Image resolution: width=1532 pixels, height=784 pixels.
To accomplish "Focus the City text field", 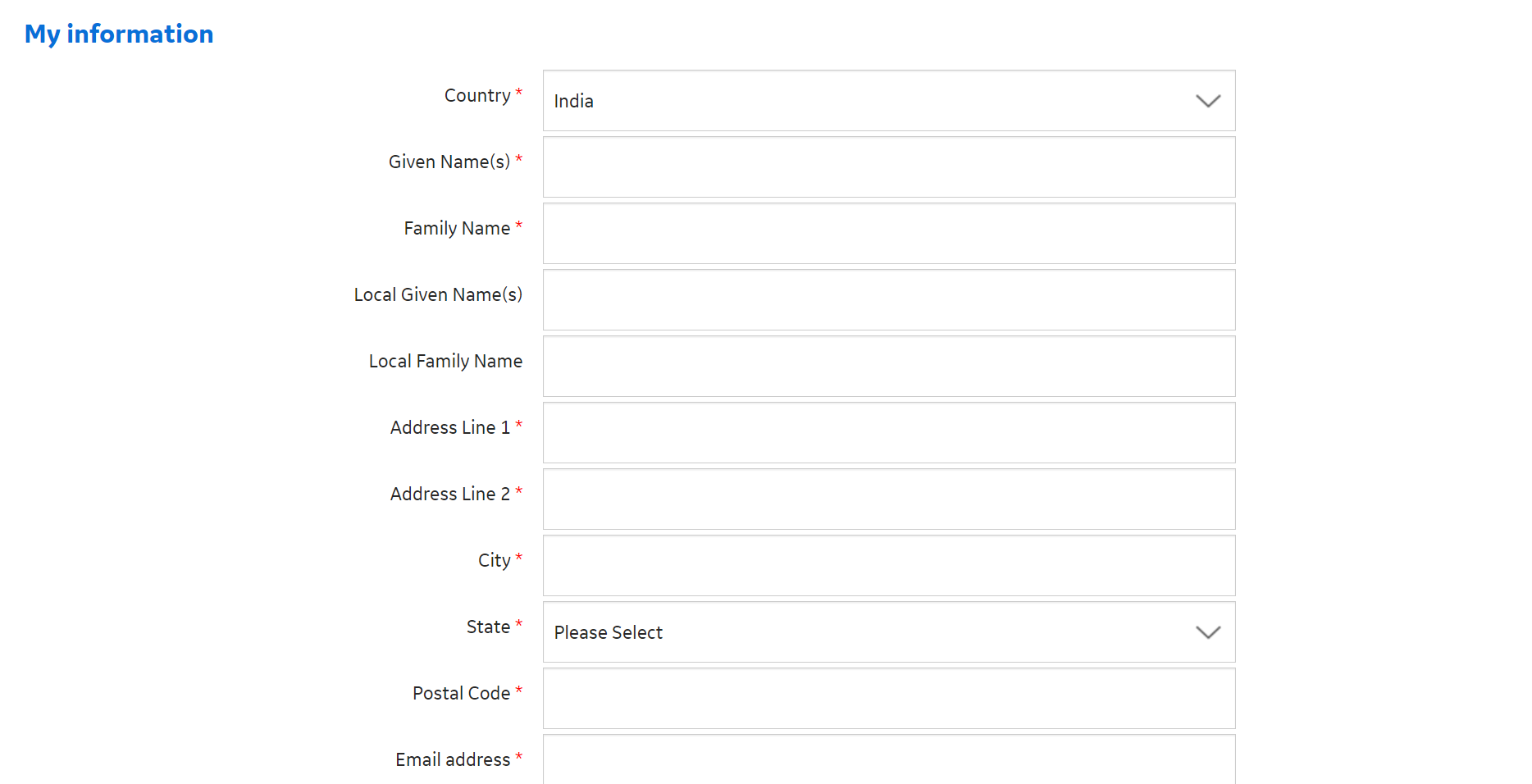I will pos(889,566).
